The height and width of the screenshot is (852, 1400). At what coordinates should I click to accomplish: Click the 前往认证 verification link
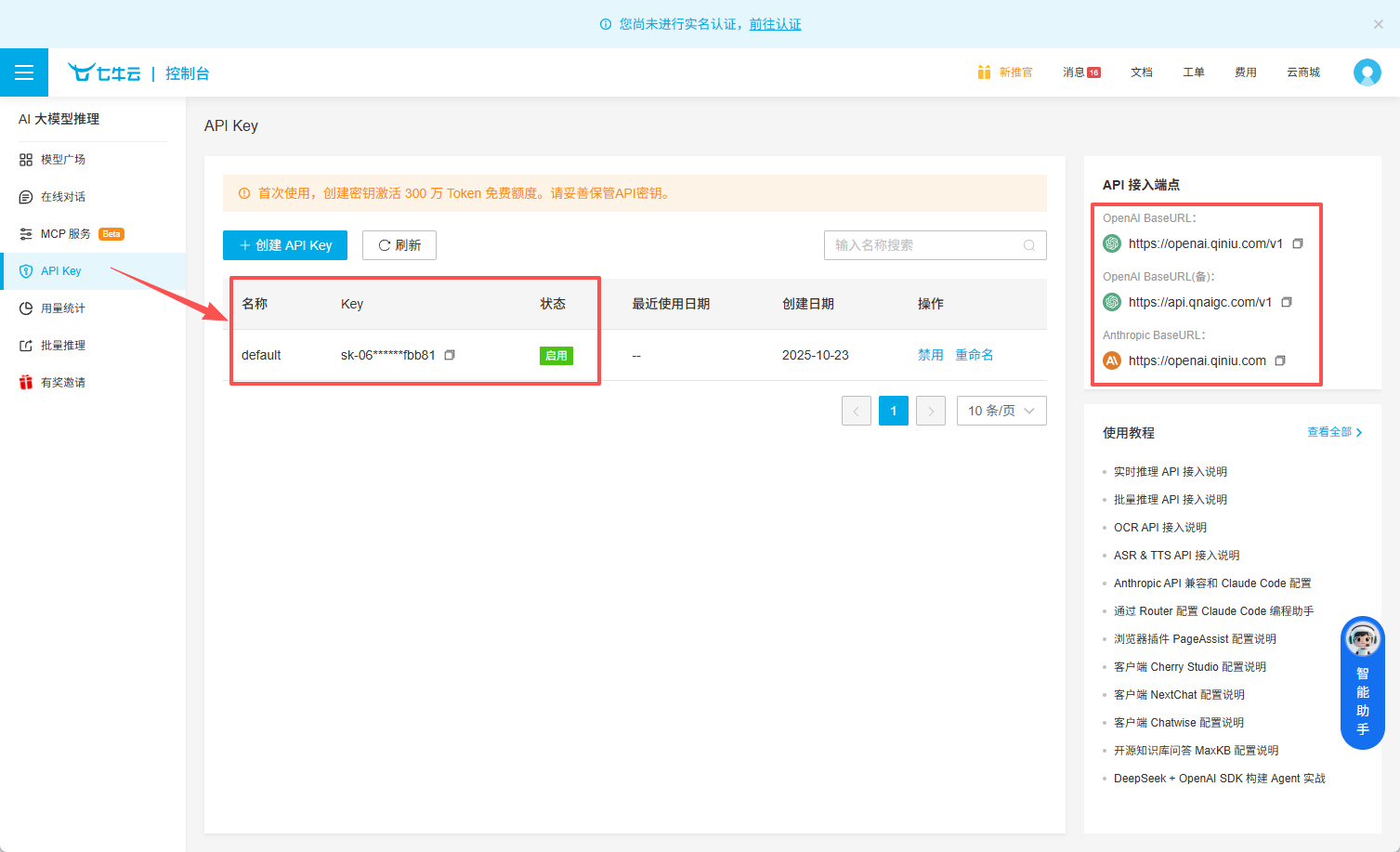[775, 24]
